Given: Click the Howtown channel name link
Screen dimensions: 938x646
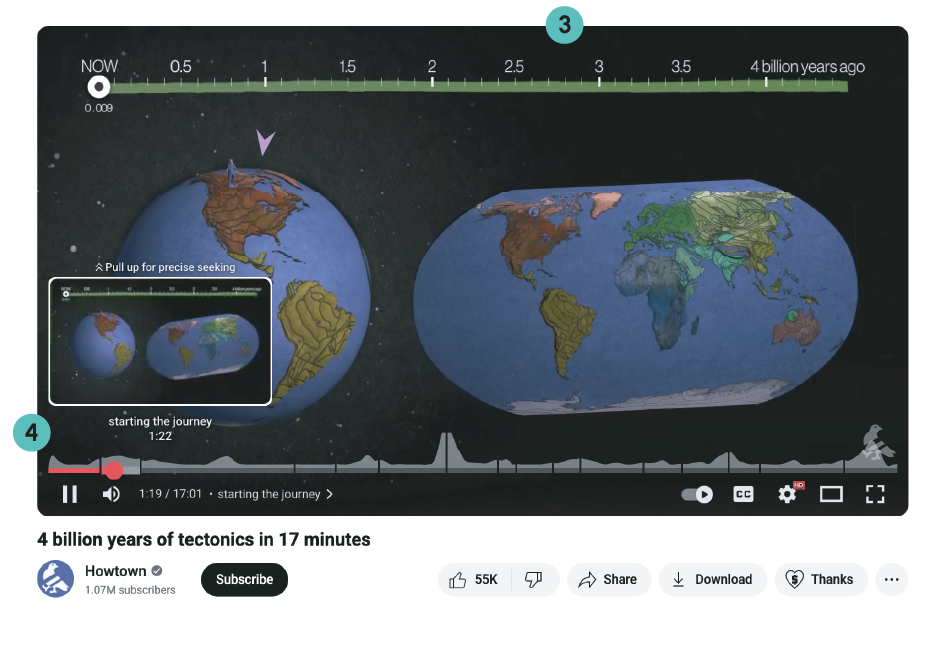Looking at the screenshot, I should pos(115,571).
